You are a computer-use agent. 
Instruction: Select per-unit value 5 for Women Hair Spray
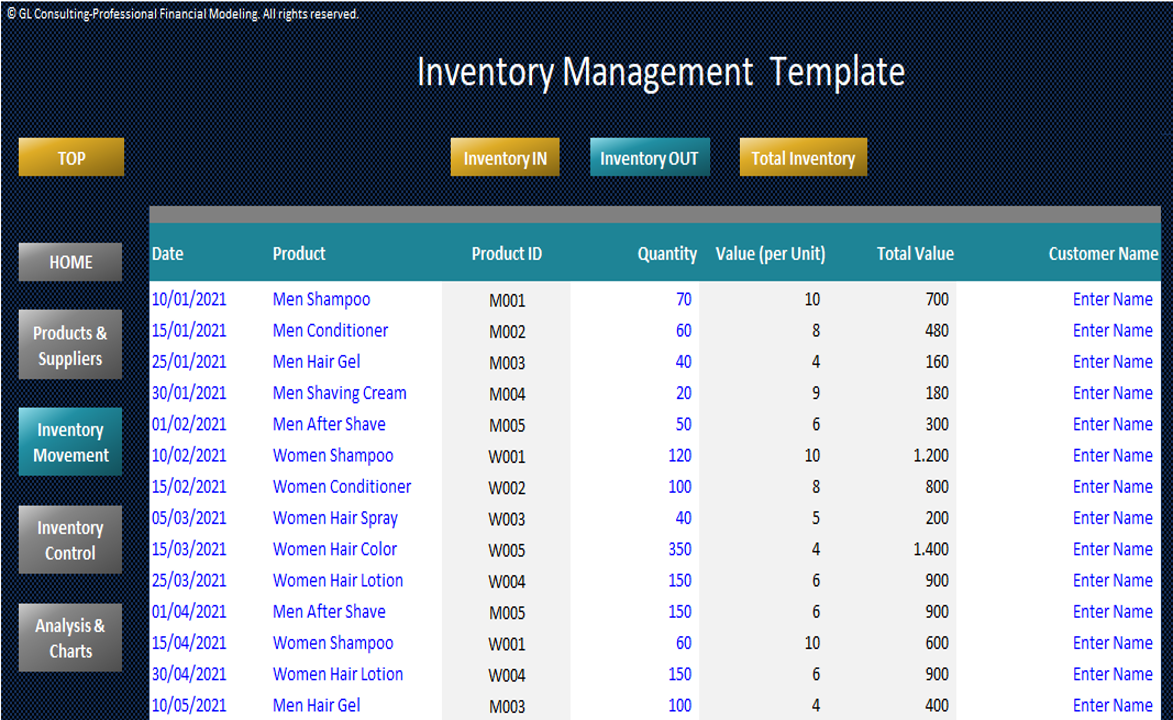[x=815, y=518]
